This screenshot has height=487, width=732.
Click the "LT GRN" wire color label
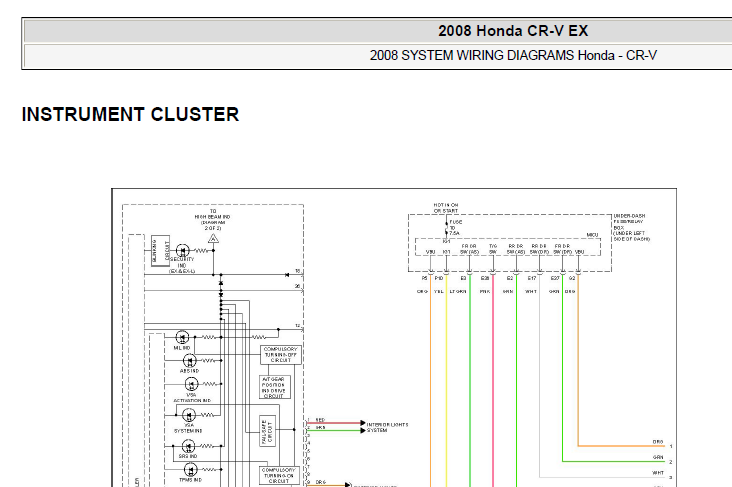pos(458,292)
